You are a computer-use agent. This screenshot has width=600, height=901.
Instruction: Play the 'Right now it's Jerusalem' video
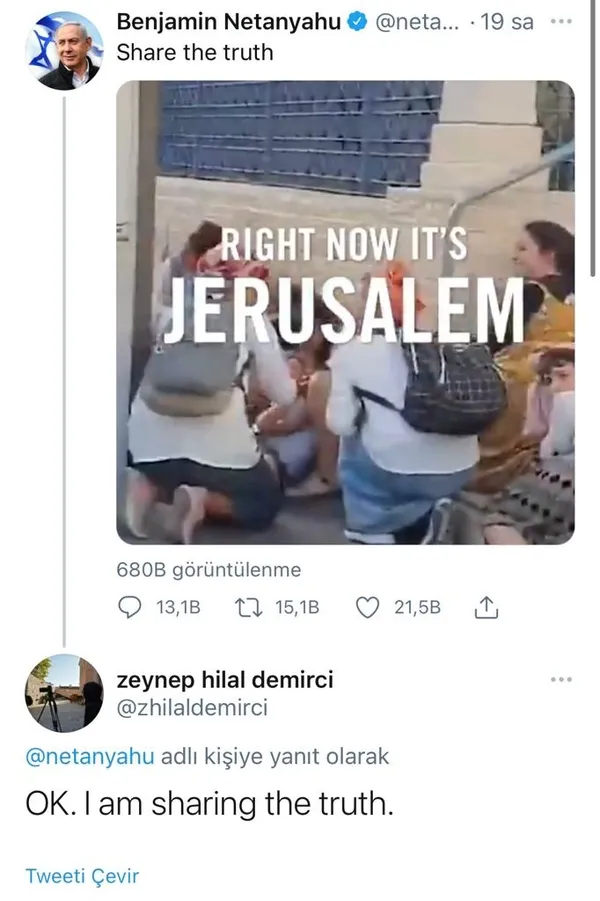345,312
